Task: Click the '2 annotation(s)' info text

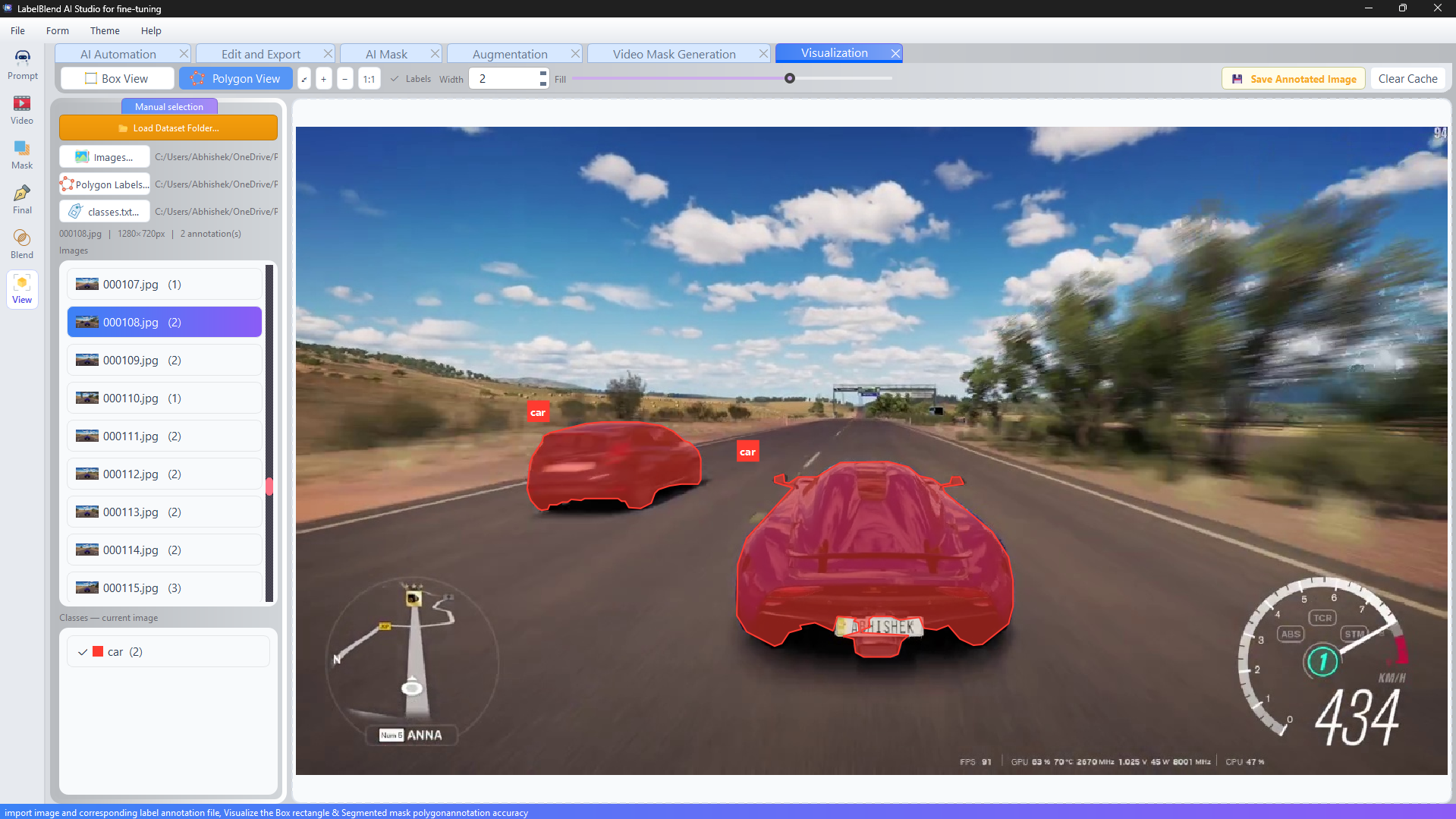Action: tap(211, 234)
